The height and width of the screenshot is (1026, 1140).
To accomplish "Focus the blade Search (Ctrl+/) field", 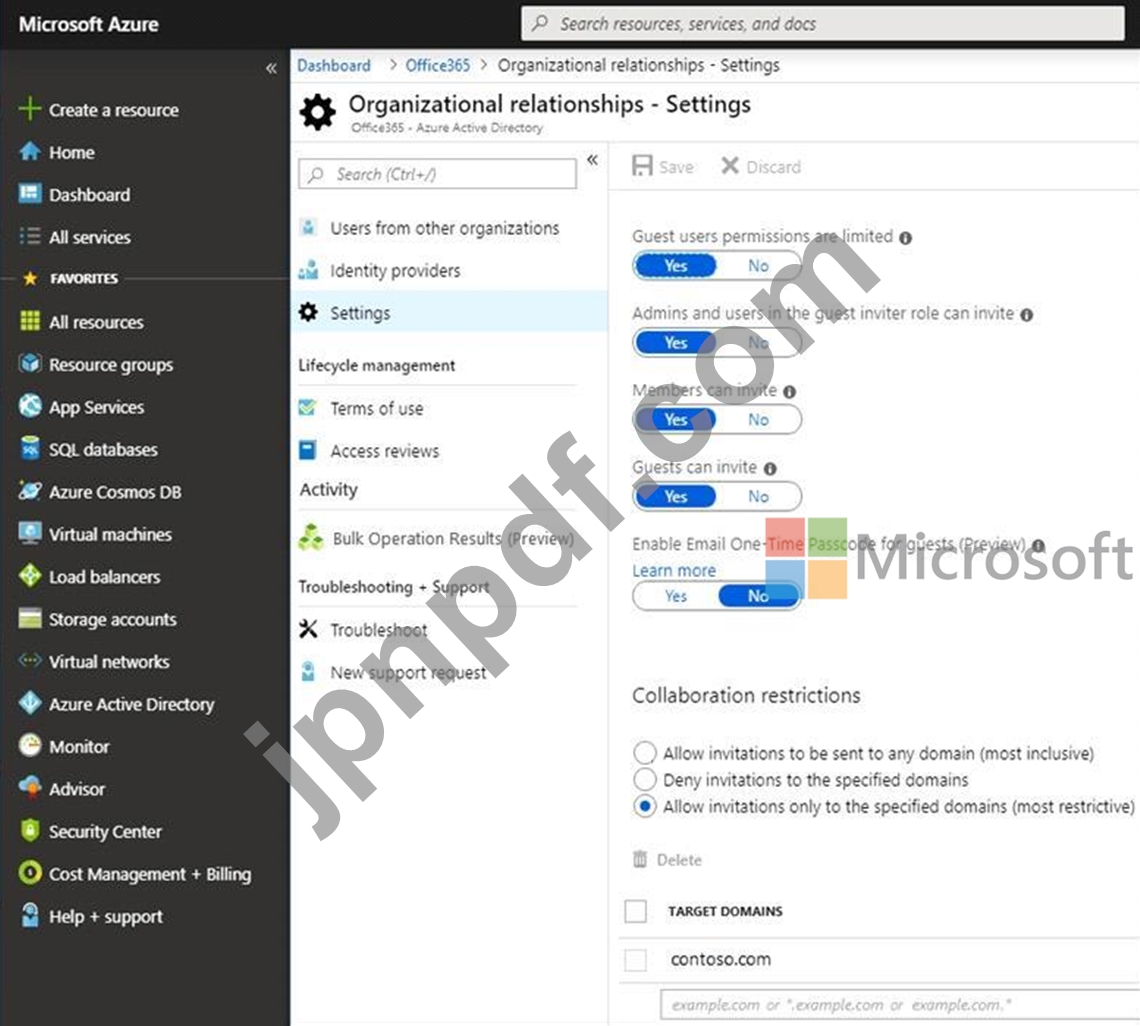I will click(x=437, y=175).
